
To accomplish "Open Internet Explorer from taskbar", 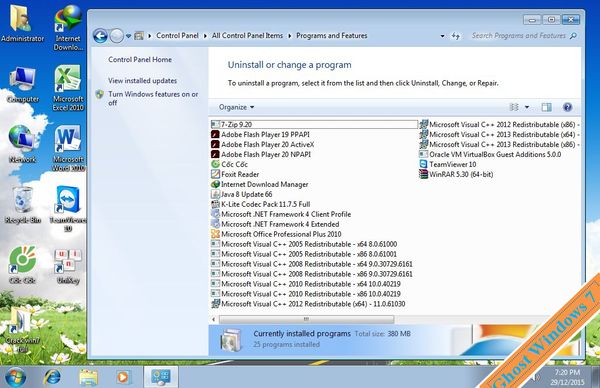I will 52,377.
